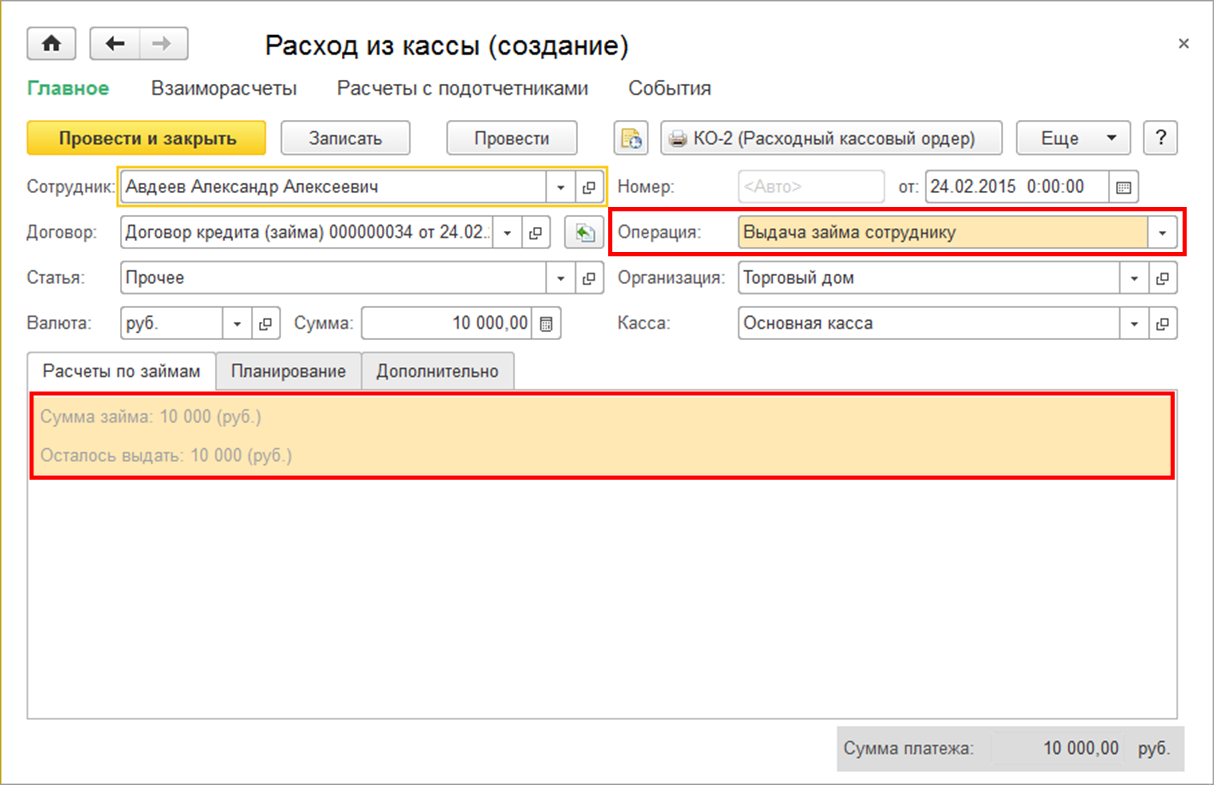This screenshot has height=785, width=1214.
Task: Open the Касса dropdown arrow
Action: tap(1134, 324)
